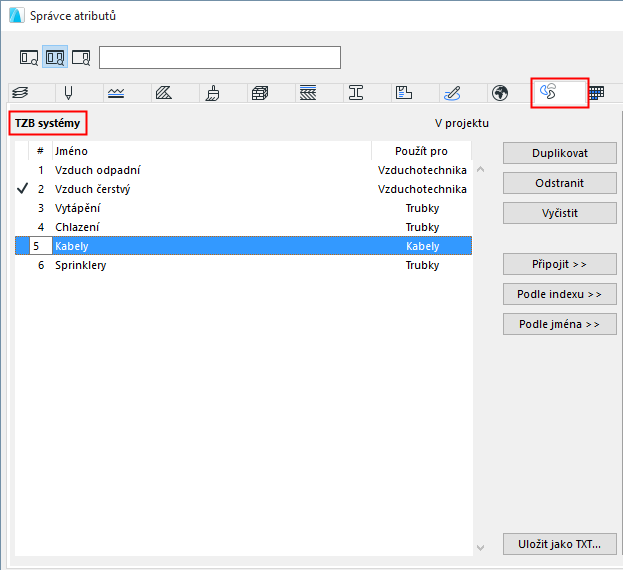
Task: Open the Building Materials tab
Action: coord(260,93)
